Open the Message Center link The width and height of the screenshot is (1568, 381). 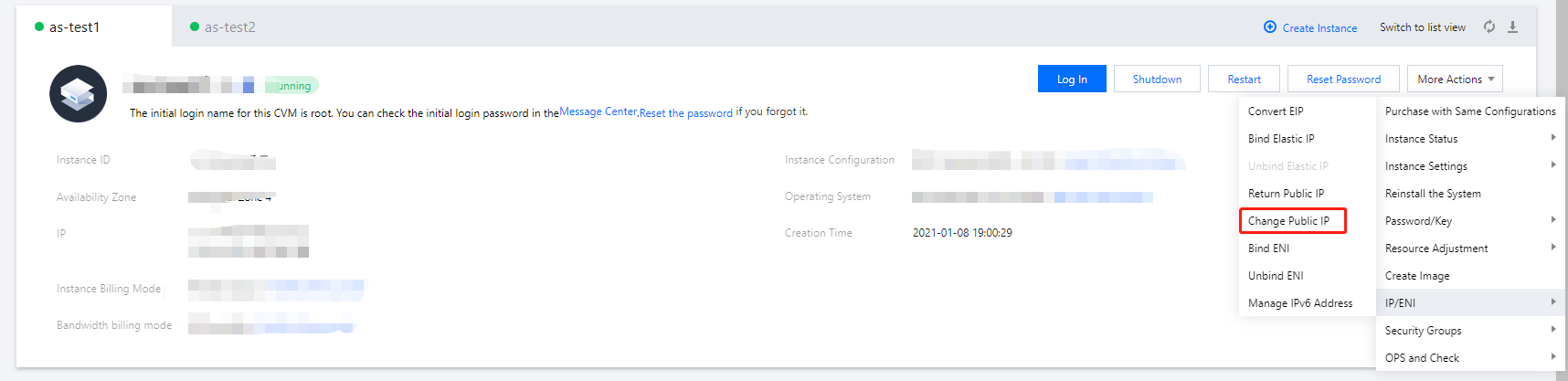598,111
